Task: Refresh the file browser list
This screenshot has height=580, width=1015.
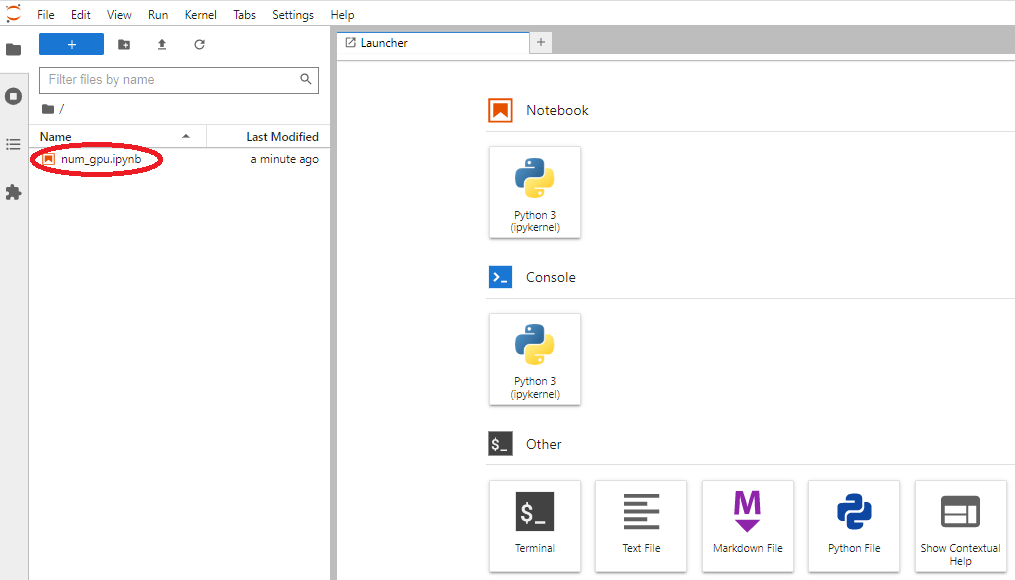Action: click(x=199, y=44)
